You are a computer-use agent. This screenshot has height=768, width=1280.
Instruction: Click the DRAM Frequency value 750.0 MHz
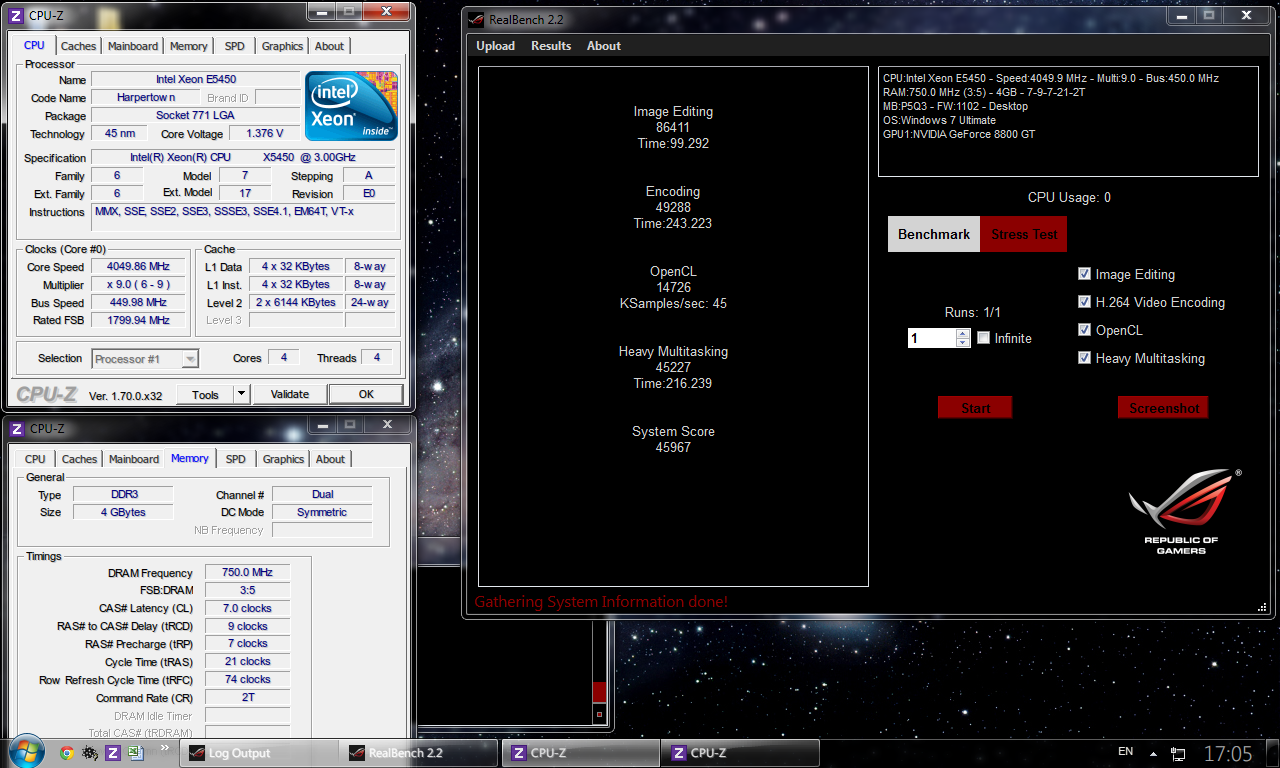[x=247, y=572]
